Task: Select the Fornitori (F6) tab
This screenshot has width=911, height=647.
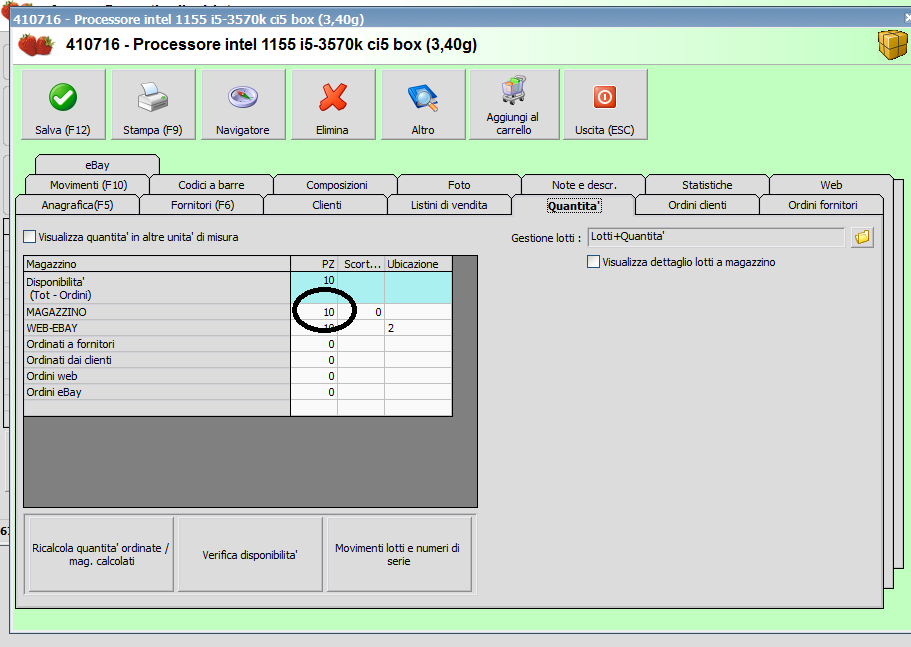Action: [x=202, y=205]
